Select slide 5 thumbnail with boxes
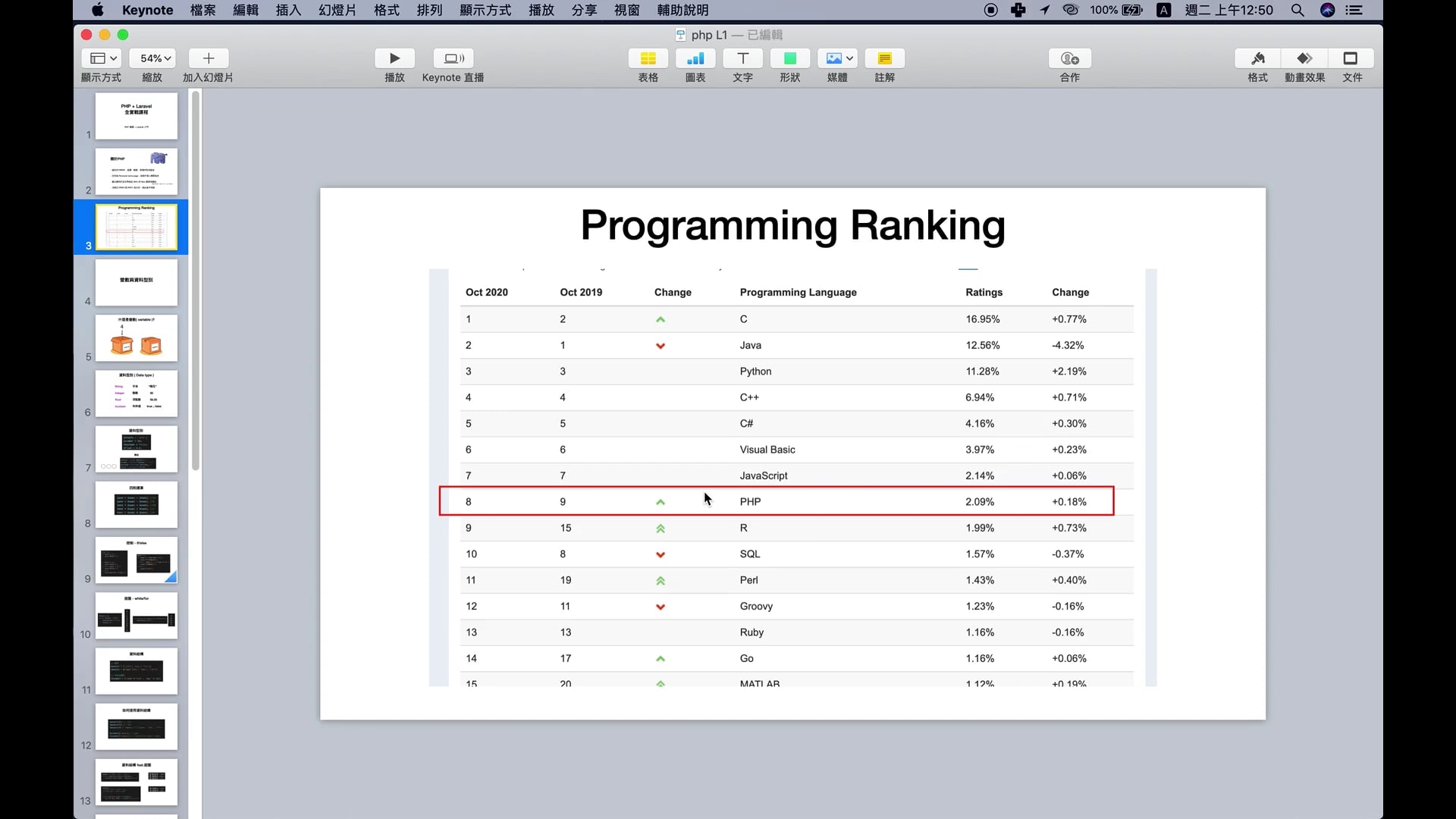This screenshot has width=1456, height=819. tap(136, 338)
